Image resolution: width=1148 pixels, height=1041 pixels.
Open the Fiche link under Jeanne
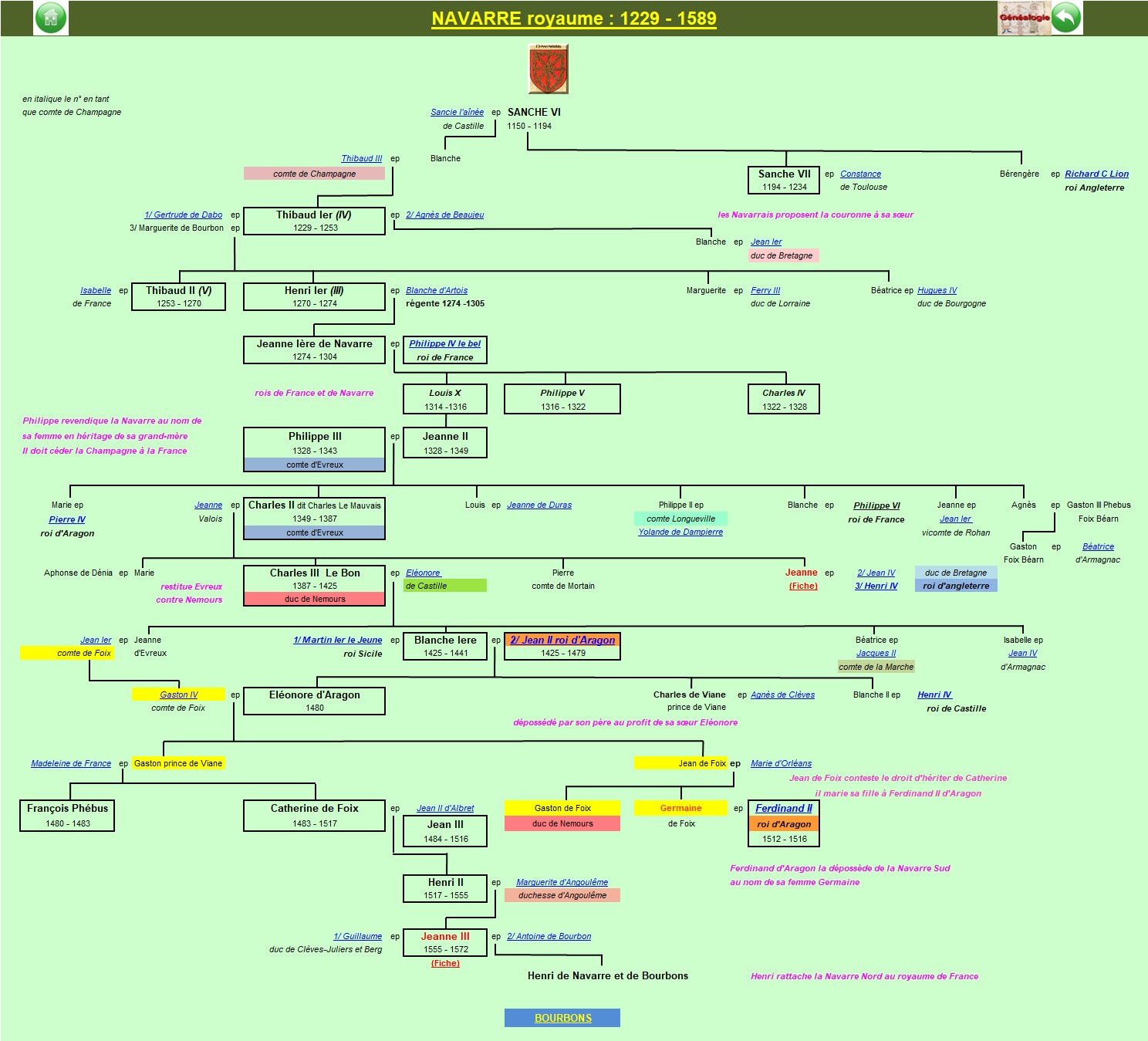pyautogui.click(x=803, y=586)
